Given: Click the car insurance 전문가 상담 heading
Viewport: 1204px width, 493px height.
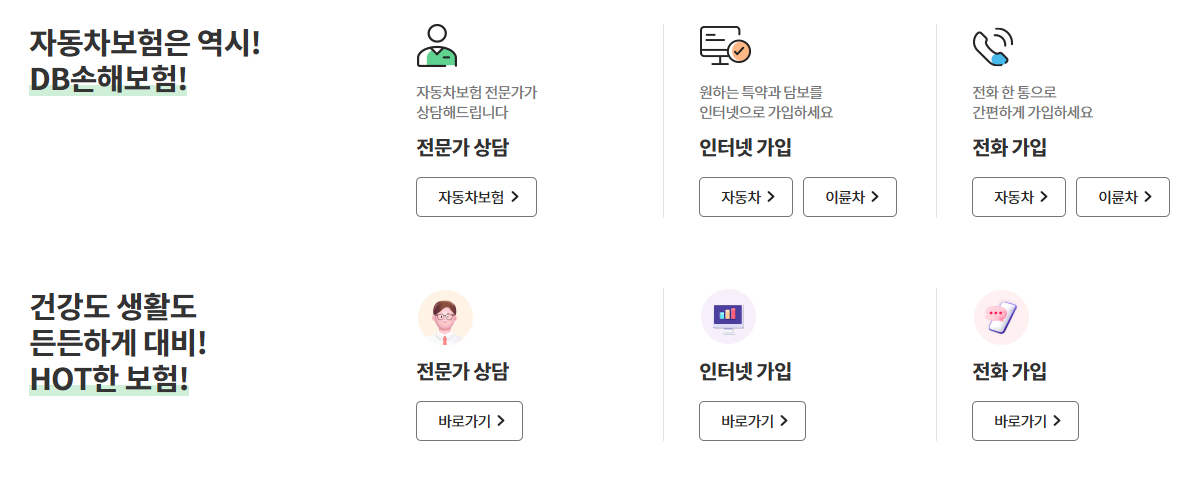Looking at the screenshot, I should click(x=462, y=148).
